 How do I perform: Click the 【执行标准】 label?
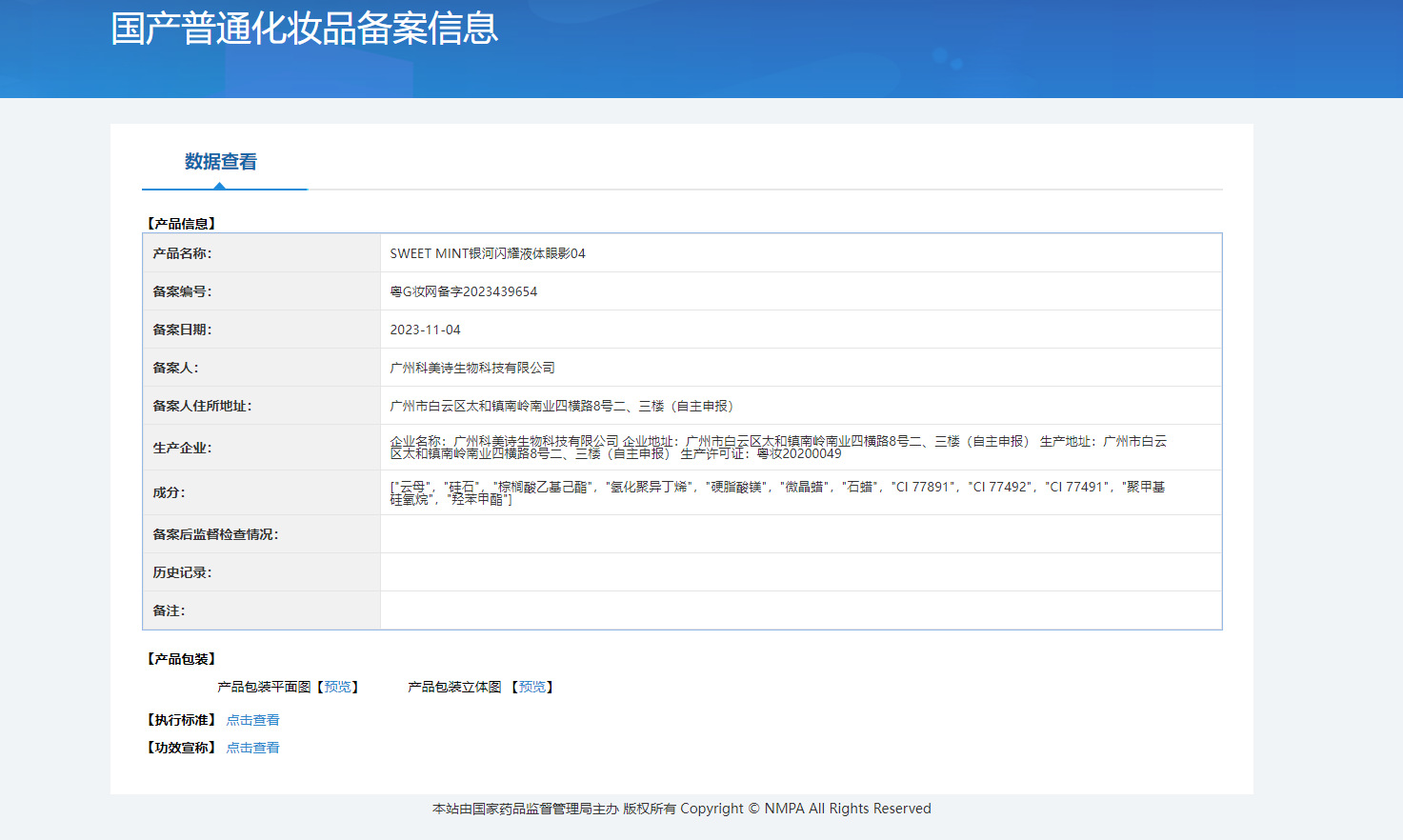[x=181, y=720]
